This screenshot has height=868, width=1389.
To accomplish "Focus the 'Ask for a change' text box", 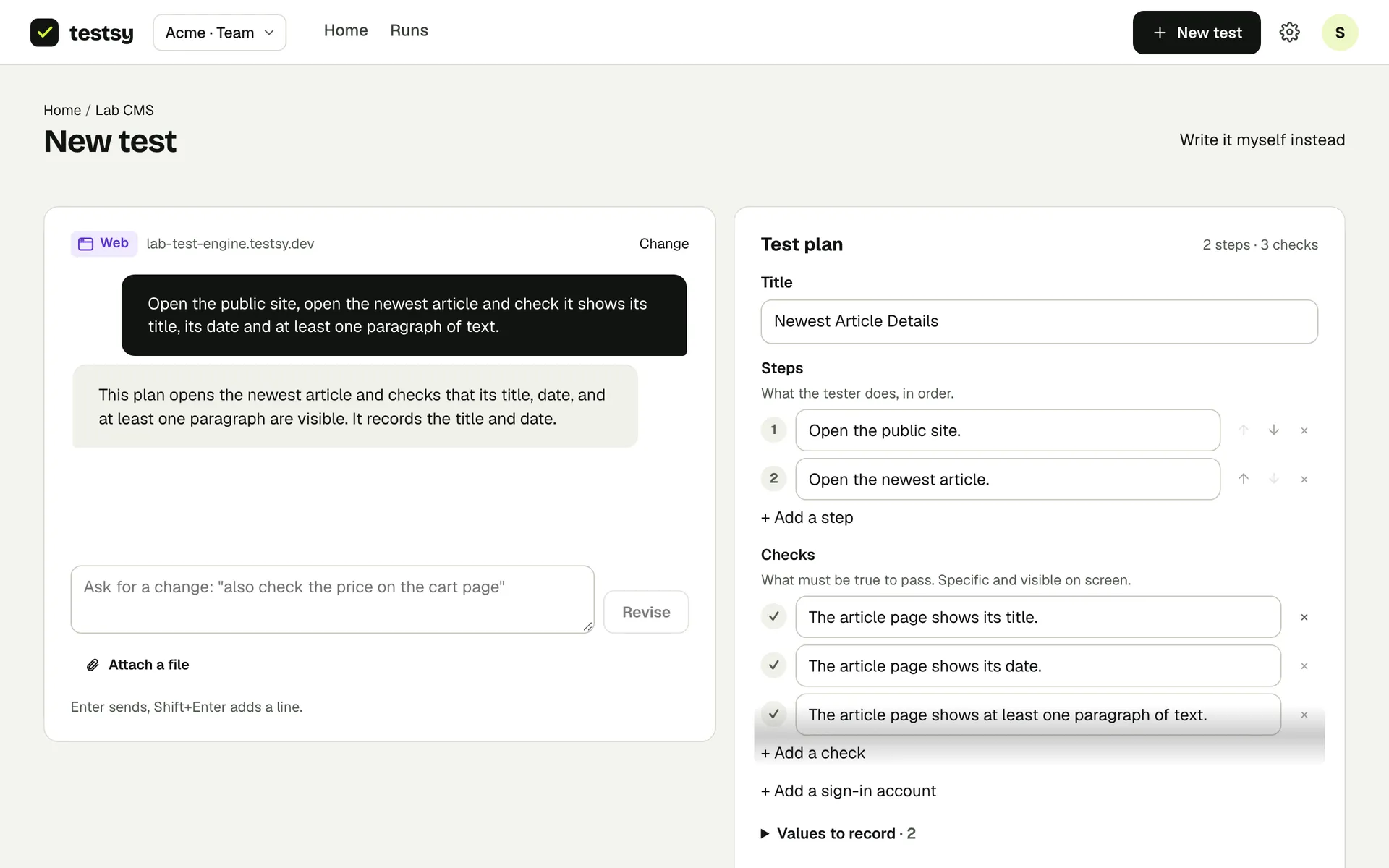I will coord(332,600).
